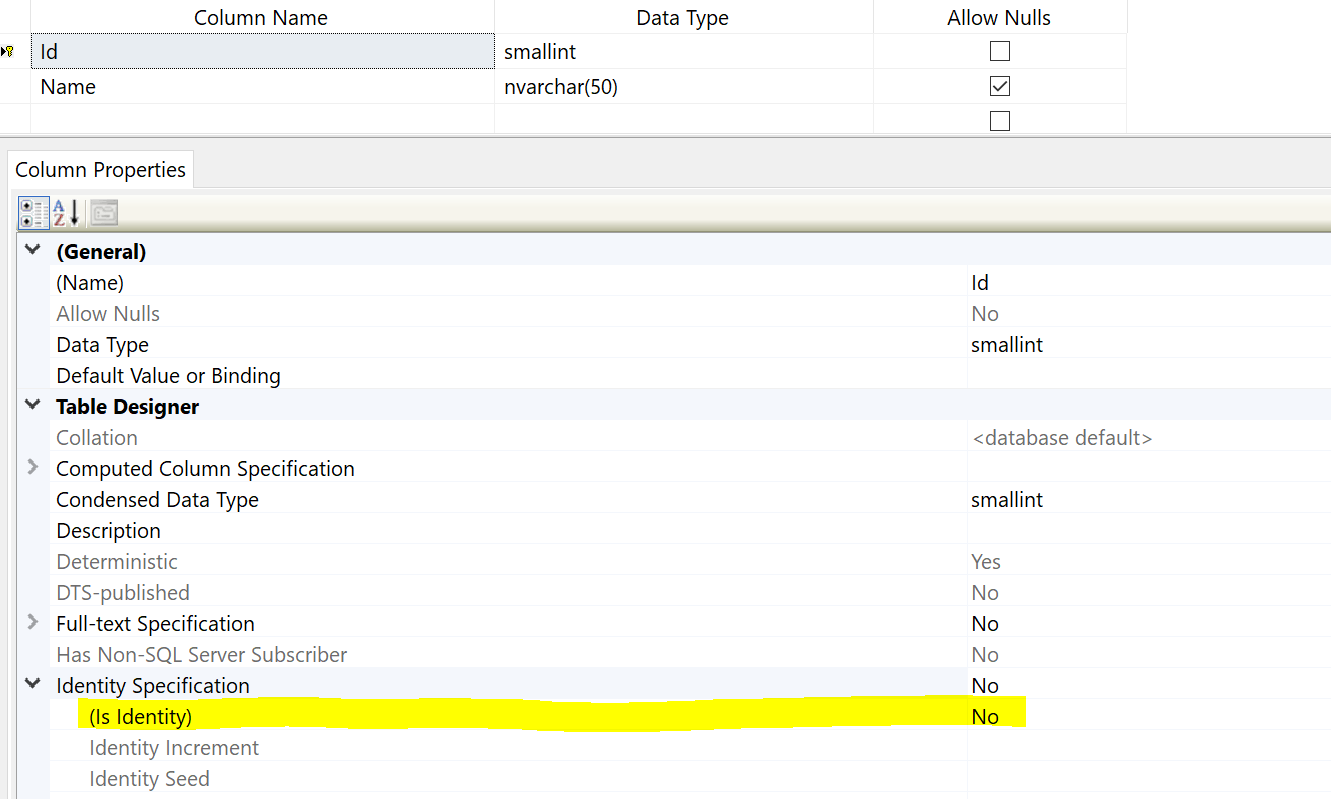Select the Description property value field
Viewport: 1331px width, 799px height.
coord(1148,530)
